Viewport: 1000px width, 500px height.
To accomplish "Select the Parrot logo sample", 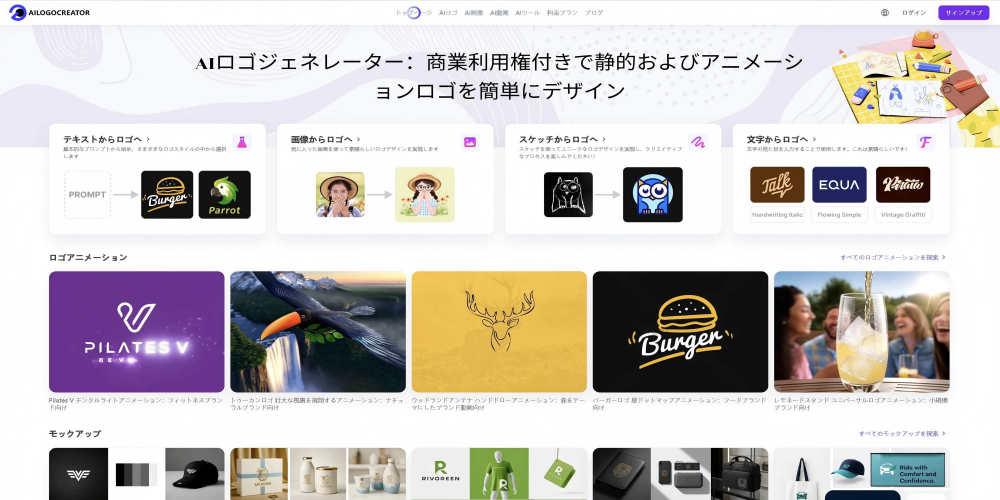I will (x=224, y=195).
